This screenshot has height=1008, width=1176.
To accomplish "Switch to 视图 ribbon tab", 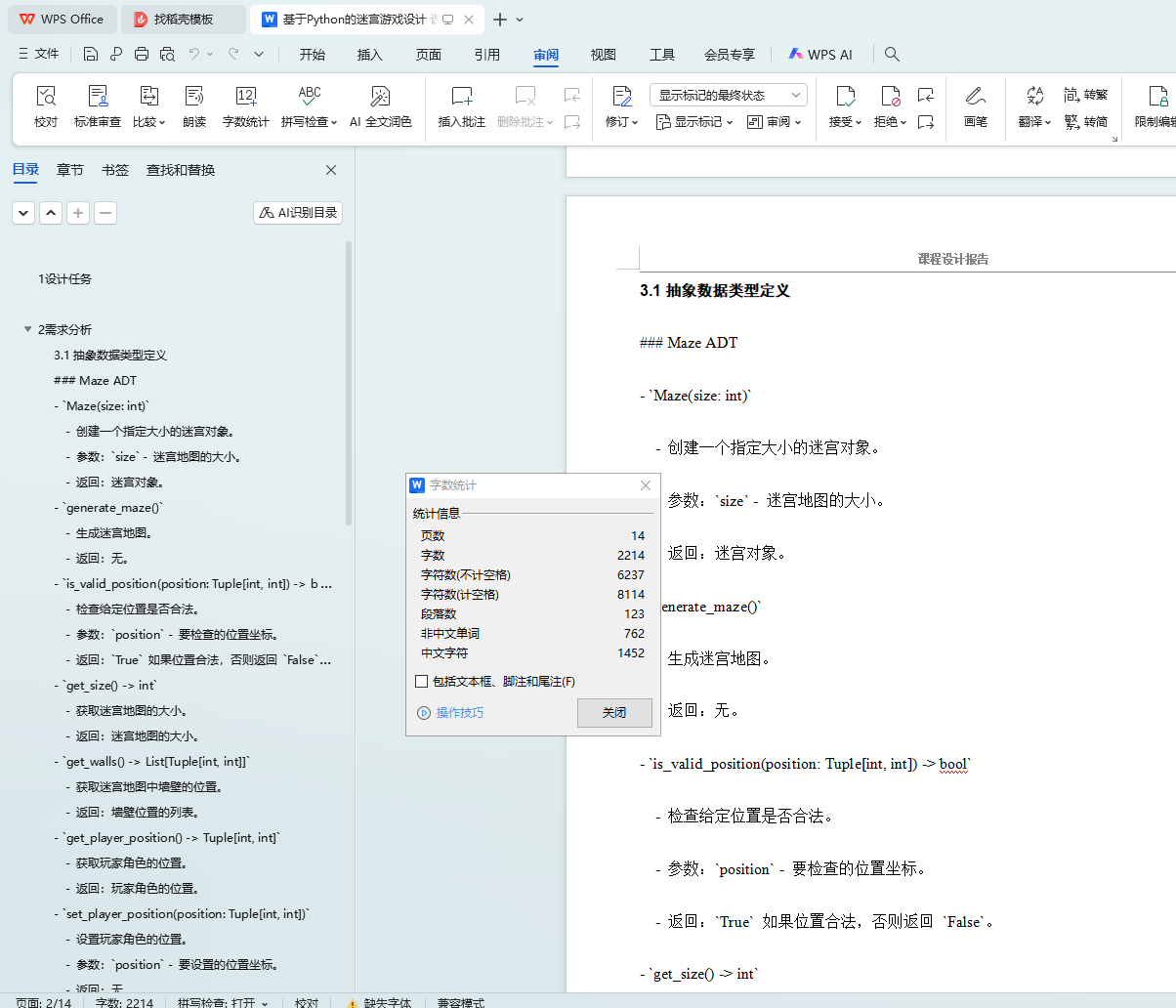I will [x=604, y=55].
